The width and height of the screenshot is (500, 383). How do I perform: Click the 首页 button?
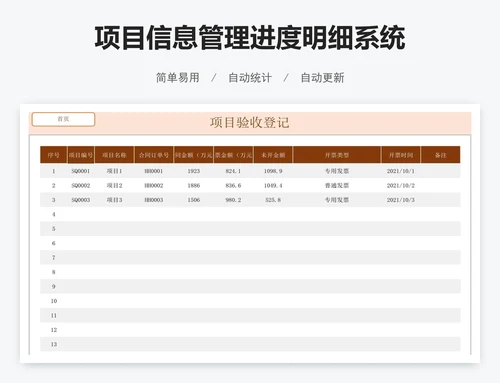[63, 119]
